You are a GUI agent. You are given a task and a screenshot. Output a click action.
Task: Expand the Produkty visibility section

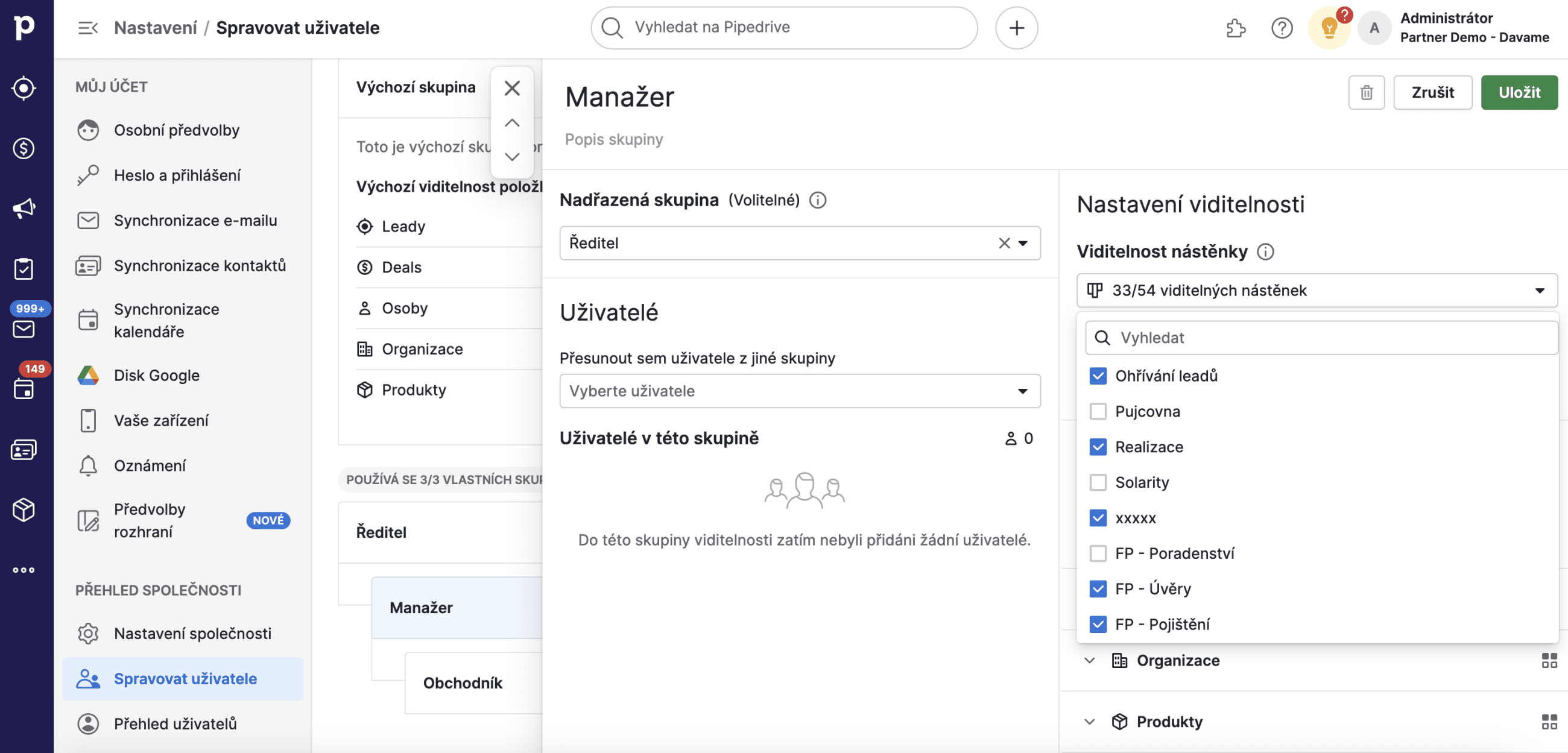(1089, 721)
